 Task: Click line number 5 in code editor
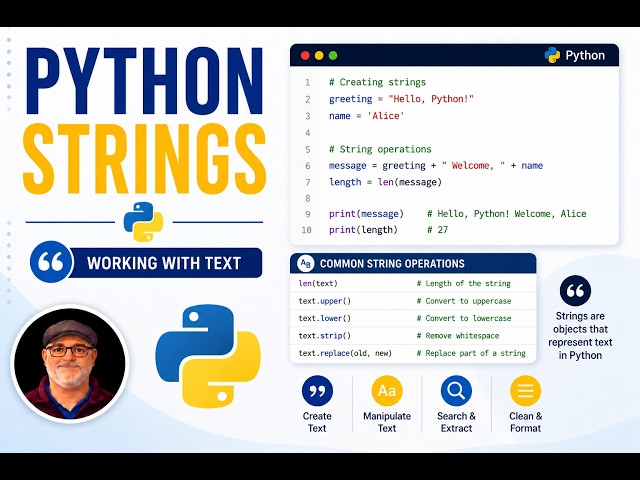(308, 150)
